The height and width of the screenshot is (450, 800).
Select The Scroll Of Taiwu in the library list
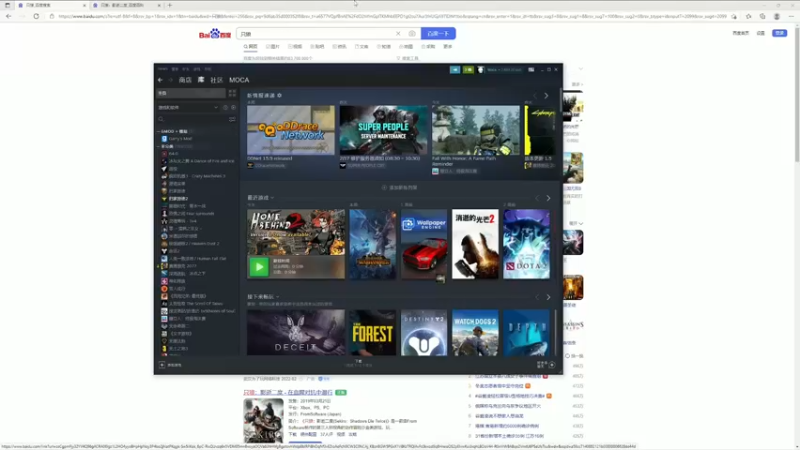(x=192, y=304)
